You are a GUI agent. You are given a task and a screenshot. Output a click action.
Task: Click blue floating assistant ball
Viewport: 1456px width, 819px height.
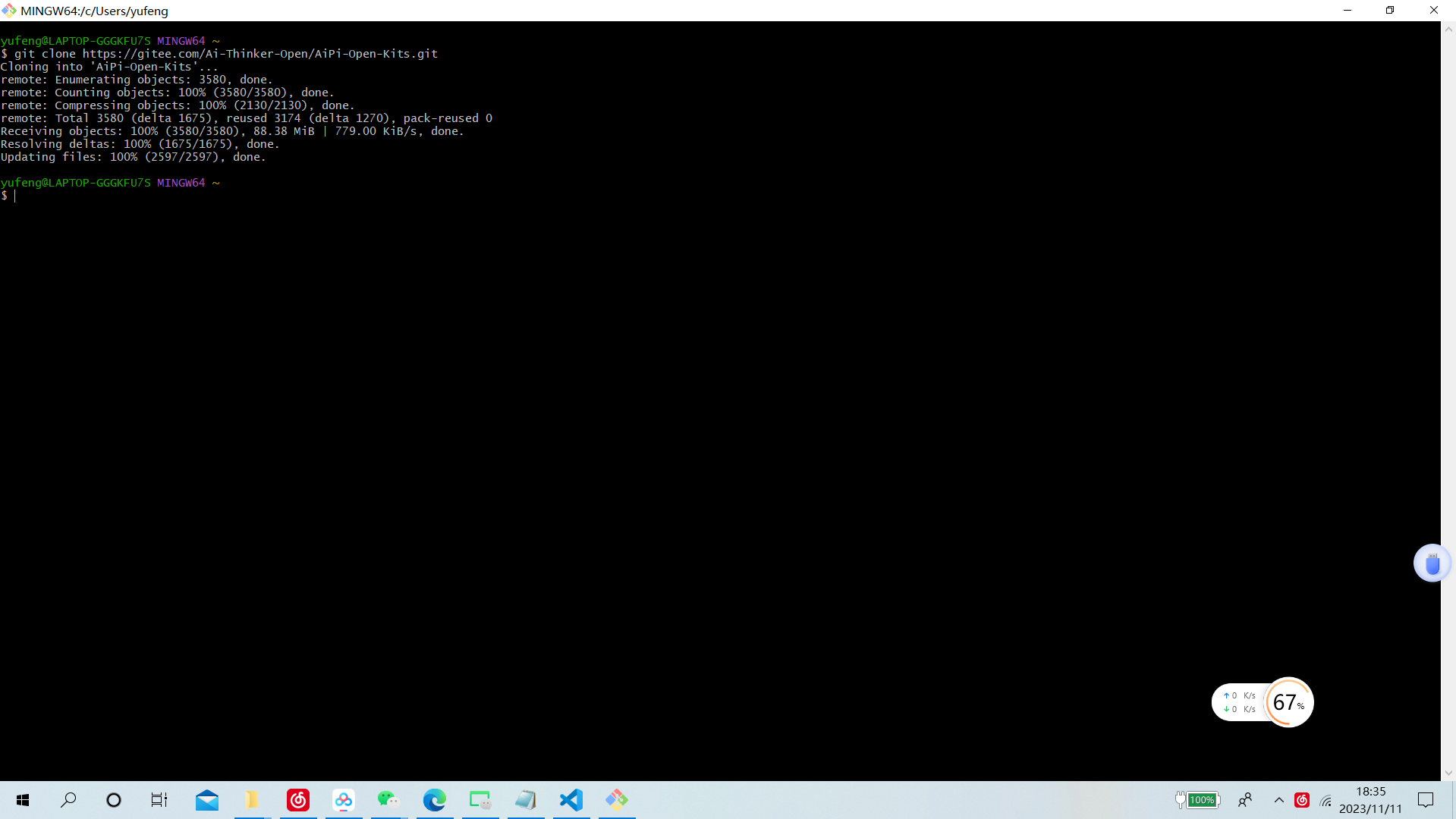(1432, 563)
